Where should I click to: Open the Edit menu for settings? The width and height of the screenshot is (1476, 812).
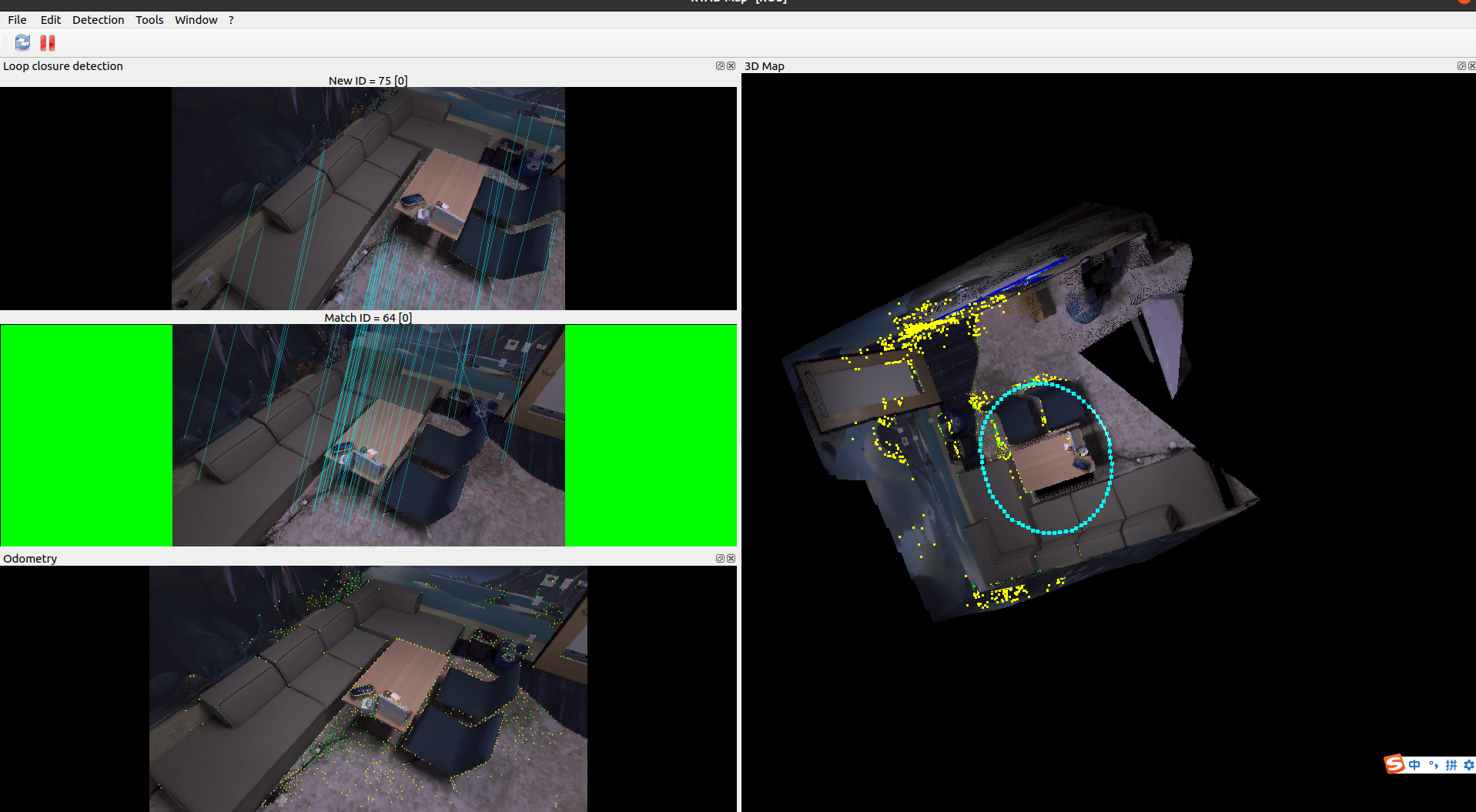[x=50, y=19]
